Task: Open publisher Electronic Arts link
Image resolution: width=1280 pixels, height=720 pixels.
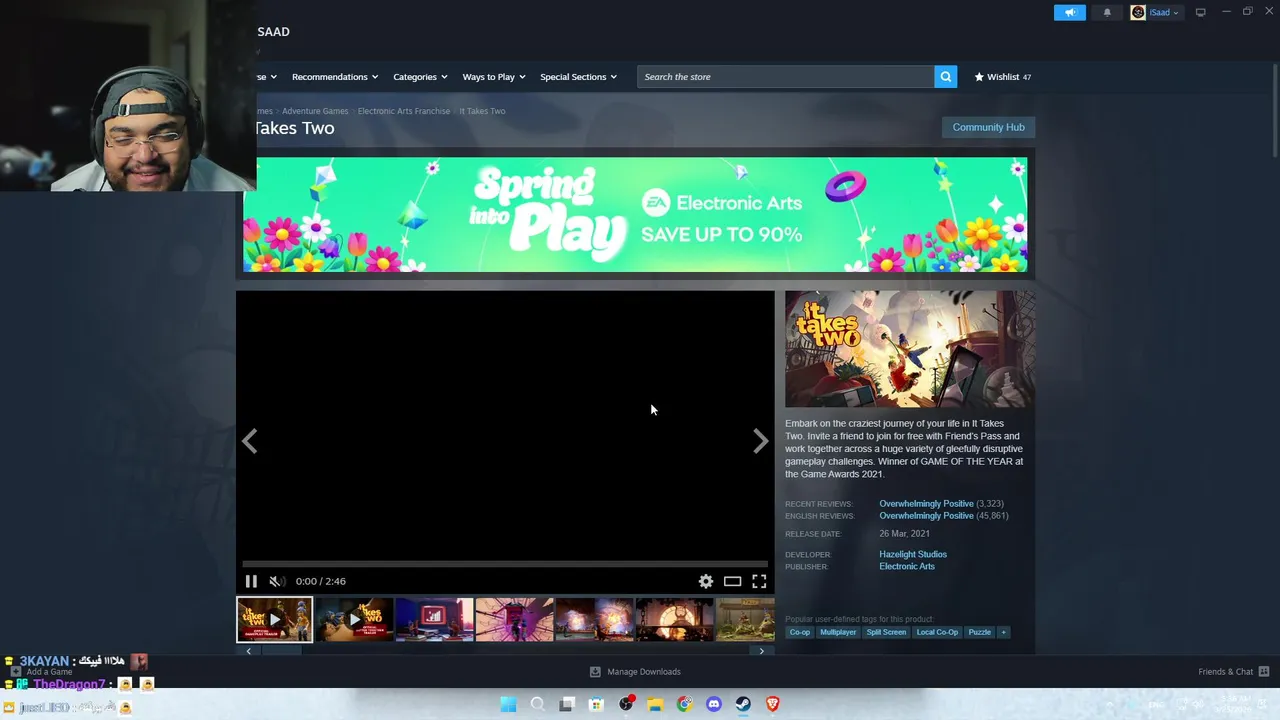Action: (x=907, y=567)
